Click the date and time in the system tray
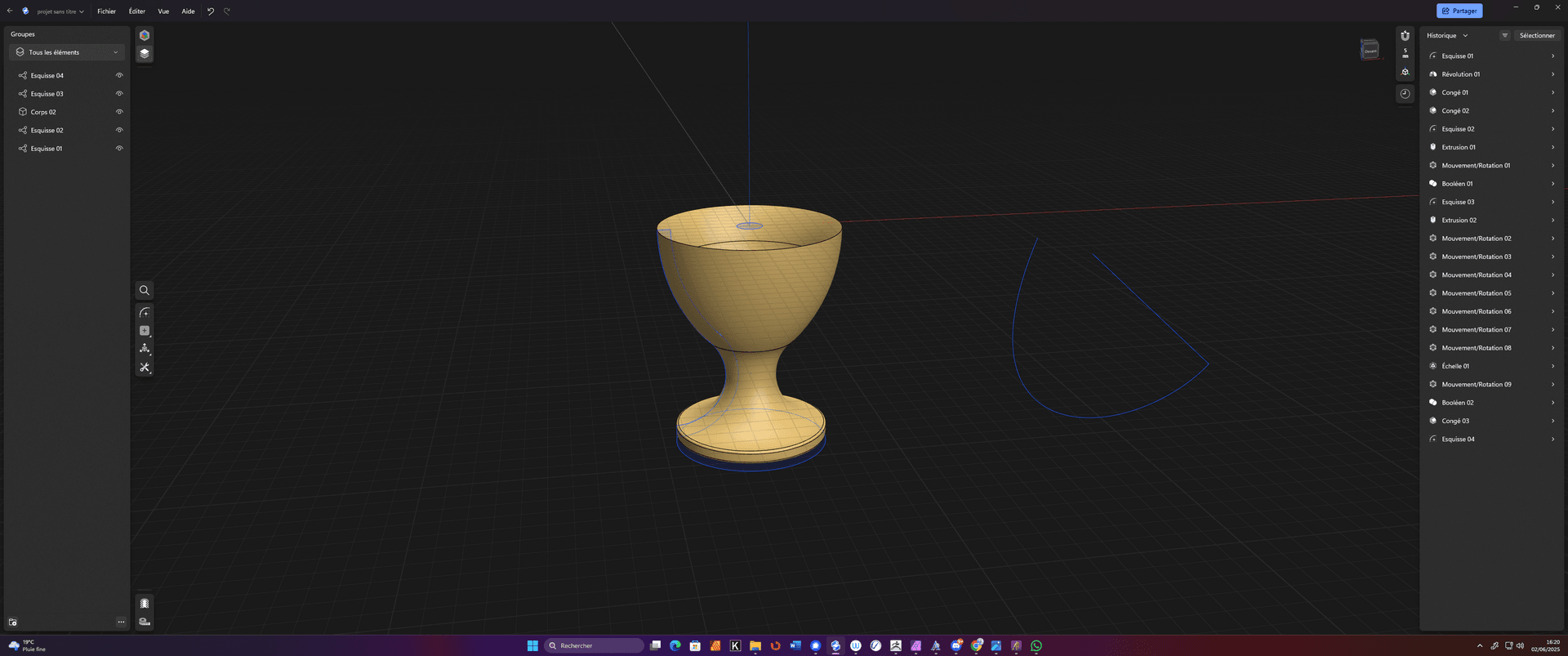 [1545, 645]
